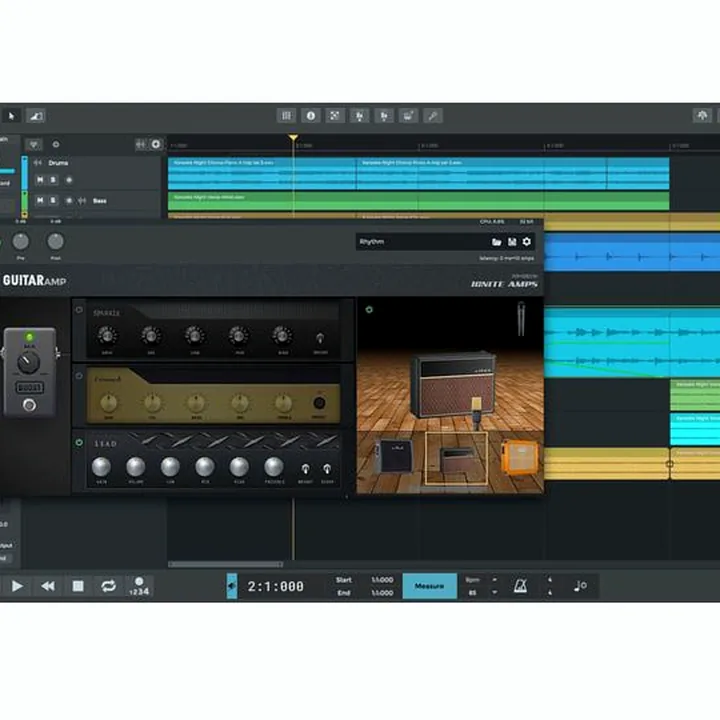Toggle the Crunch amp black switch

click(x=319, y=403)
